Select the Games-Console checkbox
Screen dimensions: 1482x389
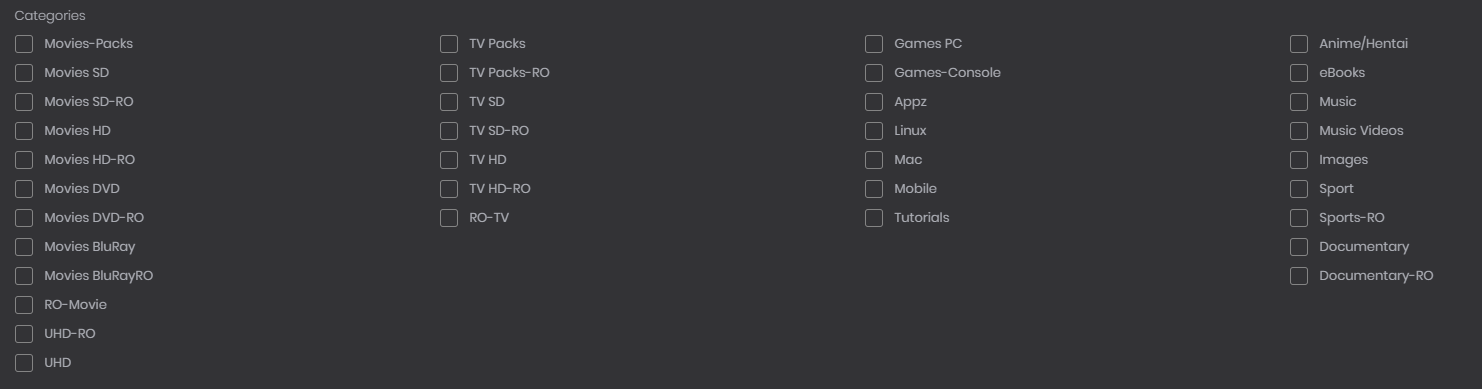(x=874, y=73)
